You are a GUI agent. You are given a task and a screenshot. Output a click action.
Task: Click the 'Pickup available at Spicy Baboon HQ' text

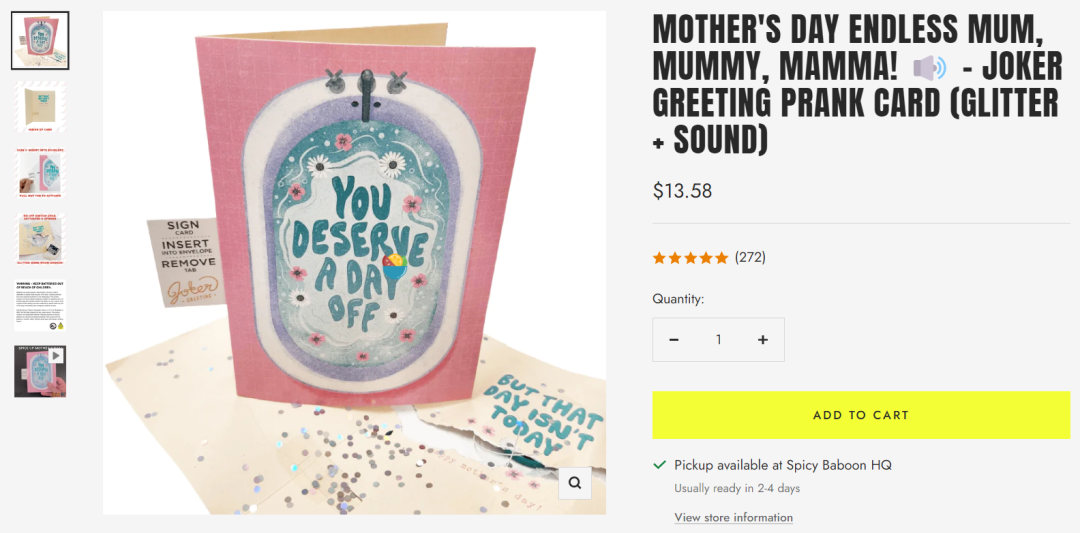[x=782, y=465]
